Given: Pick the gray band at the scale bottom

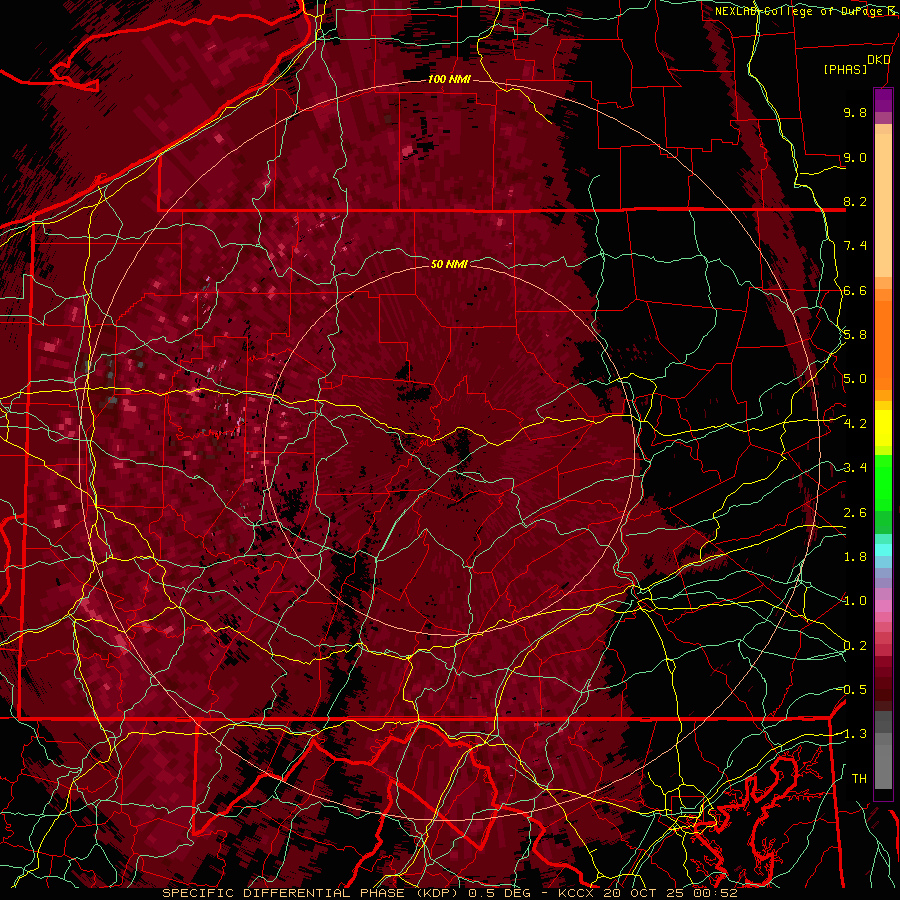Looking at the screenshot, I should [x=883, y=763].
